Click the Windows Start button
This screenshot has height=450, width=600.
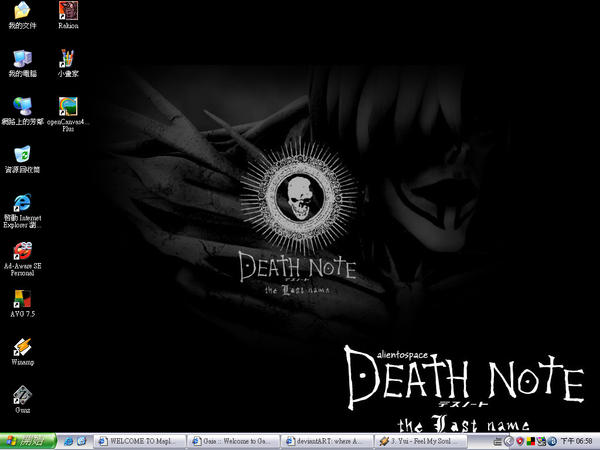pos(28,441)
